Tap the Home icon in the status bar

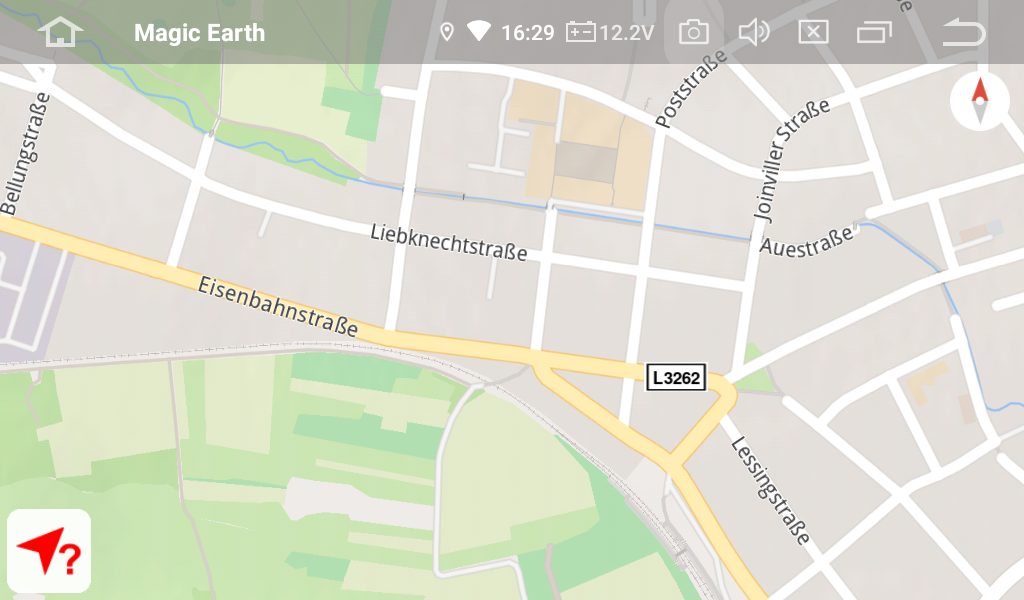[x=60, y=32]
